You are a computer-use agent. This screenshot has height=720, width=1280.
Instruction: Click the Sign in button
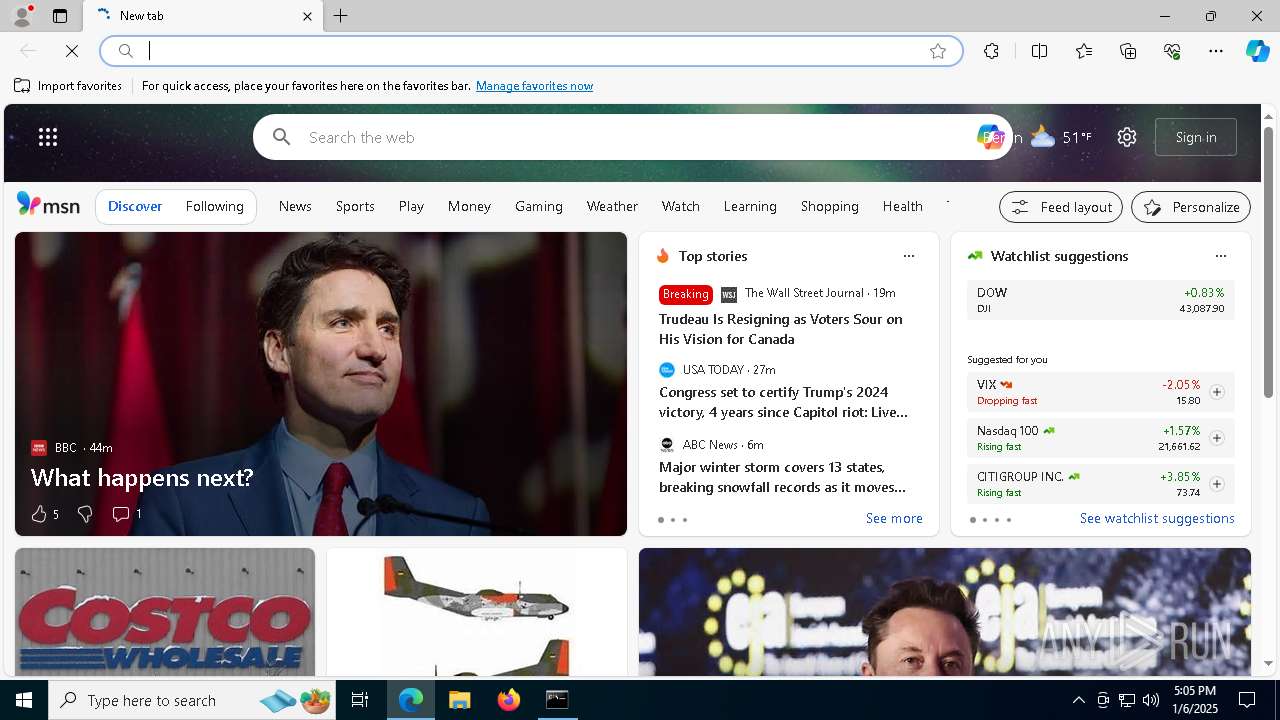[1196, 137]
